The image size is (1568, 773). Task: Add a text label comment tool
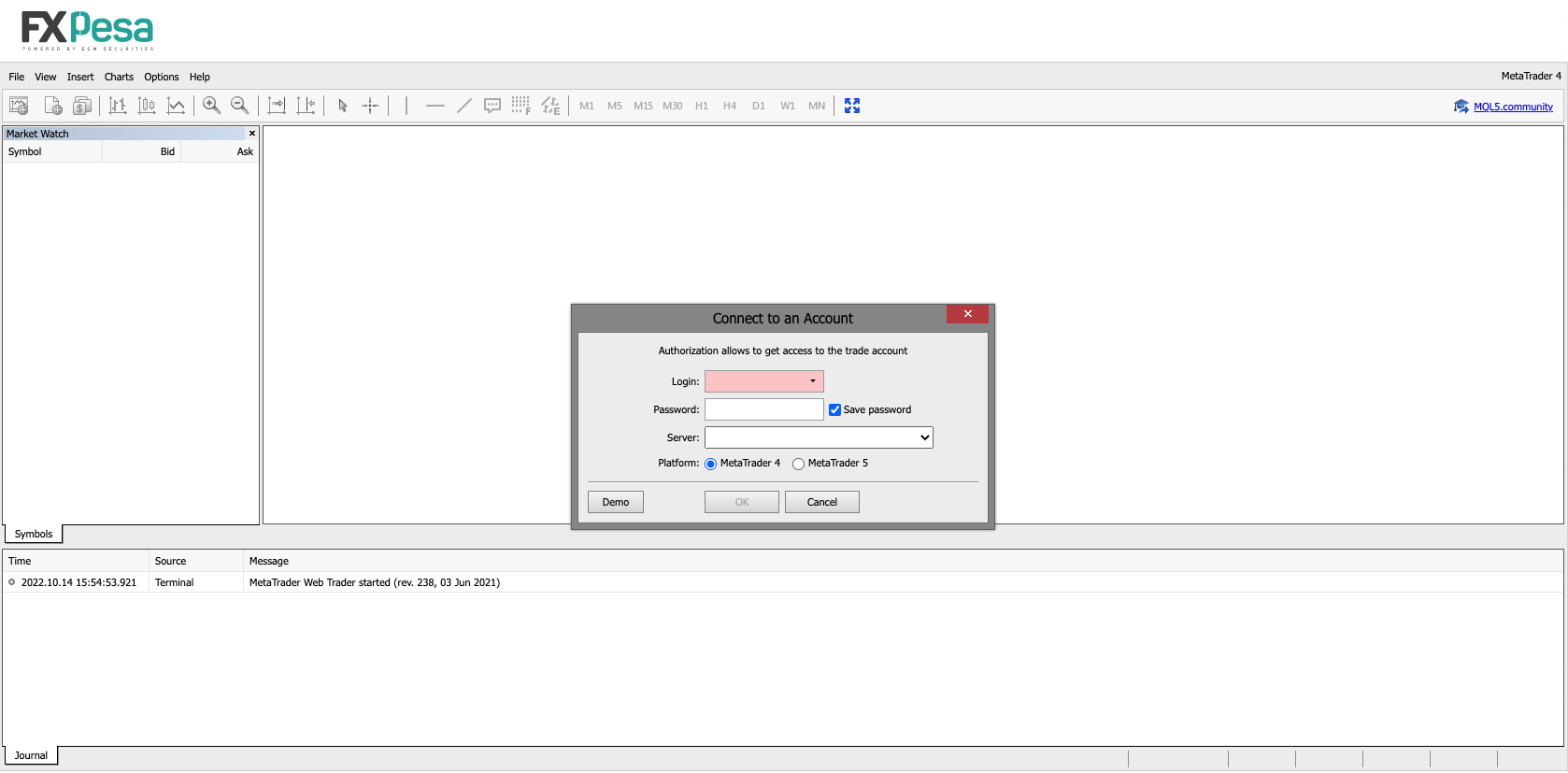tap(492, 106)
